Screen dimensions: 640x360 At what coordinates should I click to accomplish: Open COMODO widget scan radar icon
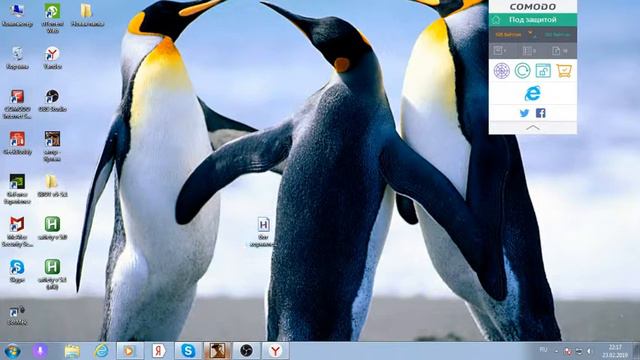pos(502,71)
